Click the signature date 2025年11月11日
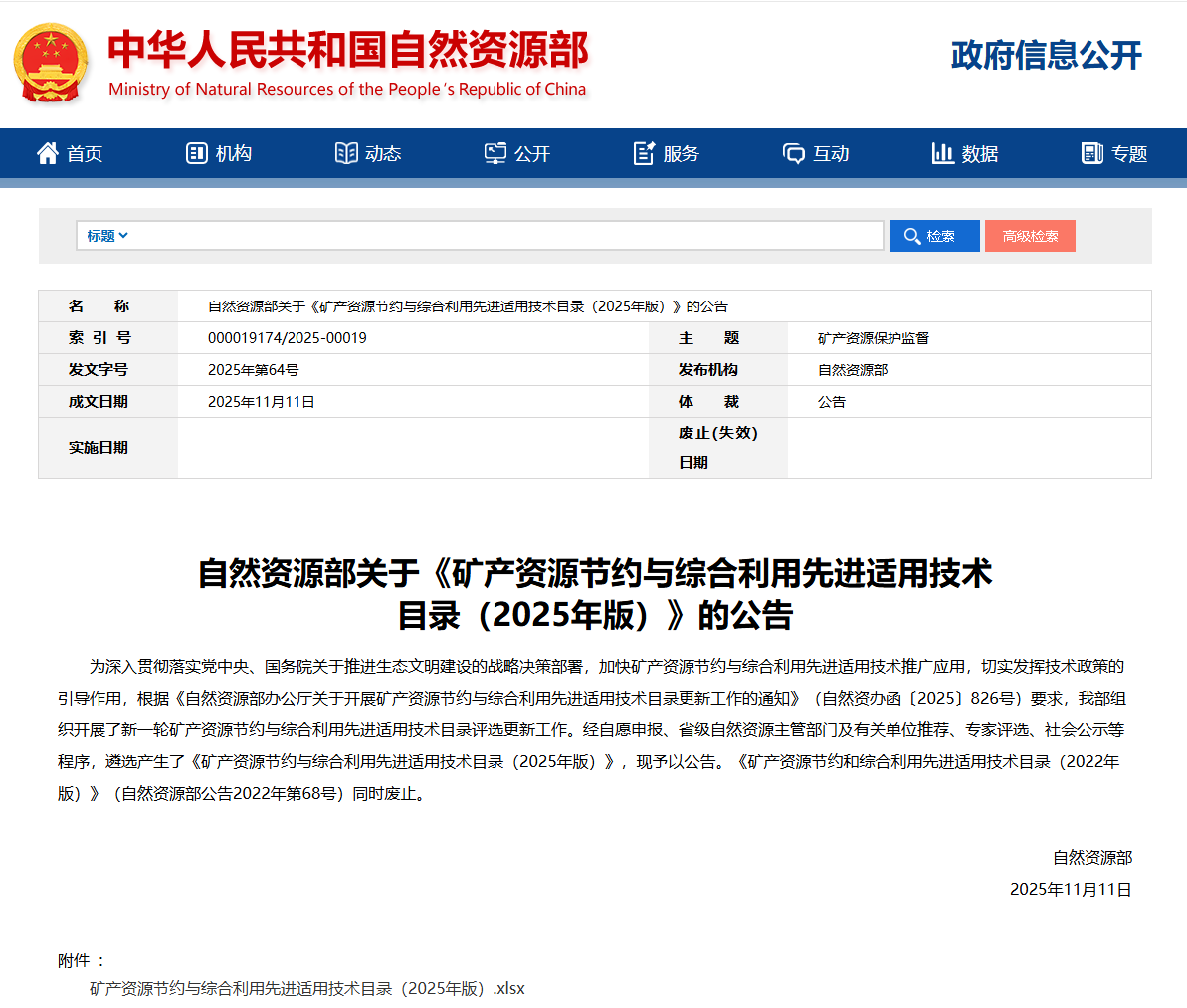The height and width of the screenshot is (1008, 1187). (1071, 890)
